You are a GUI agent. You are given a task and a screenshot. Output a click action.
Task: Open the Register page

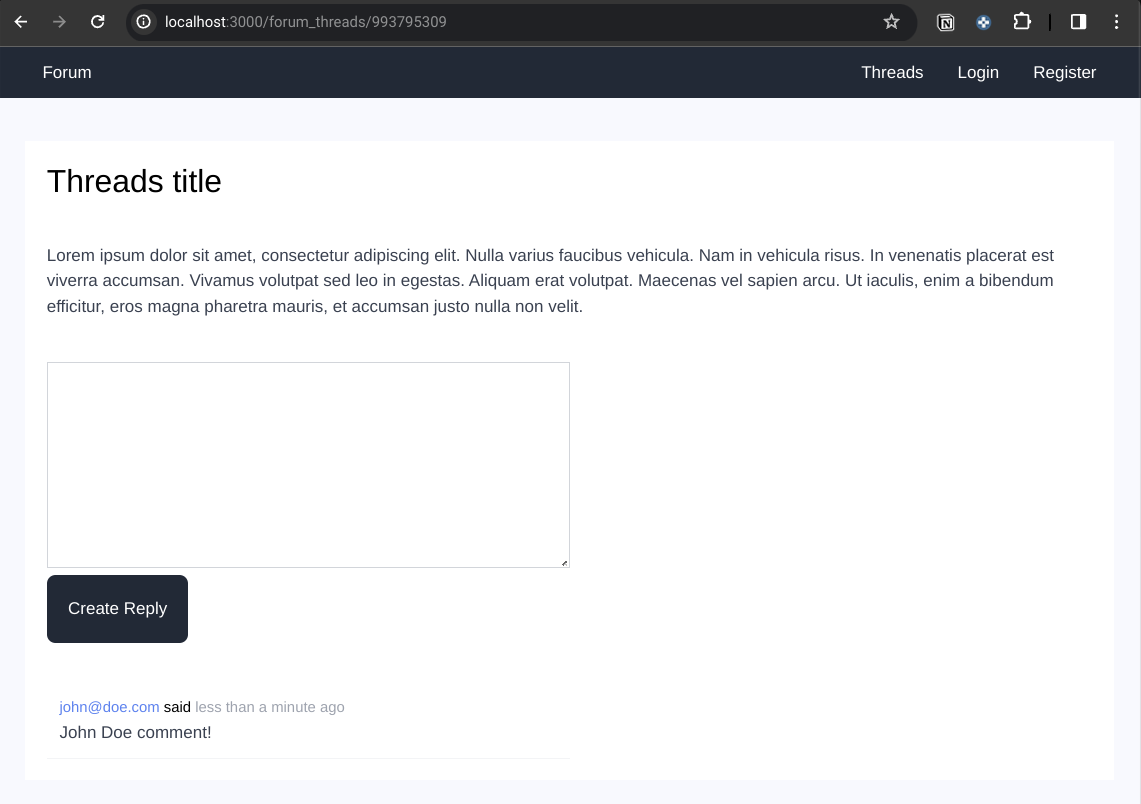pos(1064,73)
